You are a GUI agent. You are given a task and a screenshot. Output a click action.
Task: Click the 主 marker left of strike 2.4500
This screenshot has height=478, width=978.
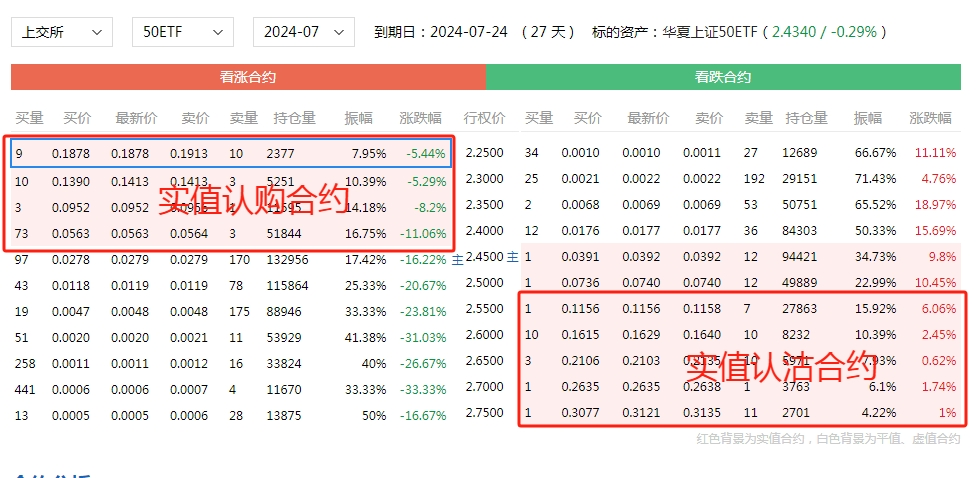click(x=458, y=260)
